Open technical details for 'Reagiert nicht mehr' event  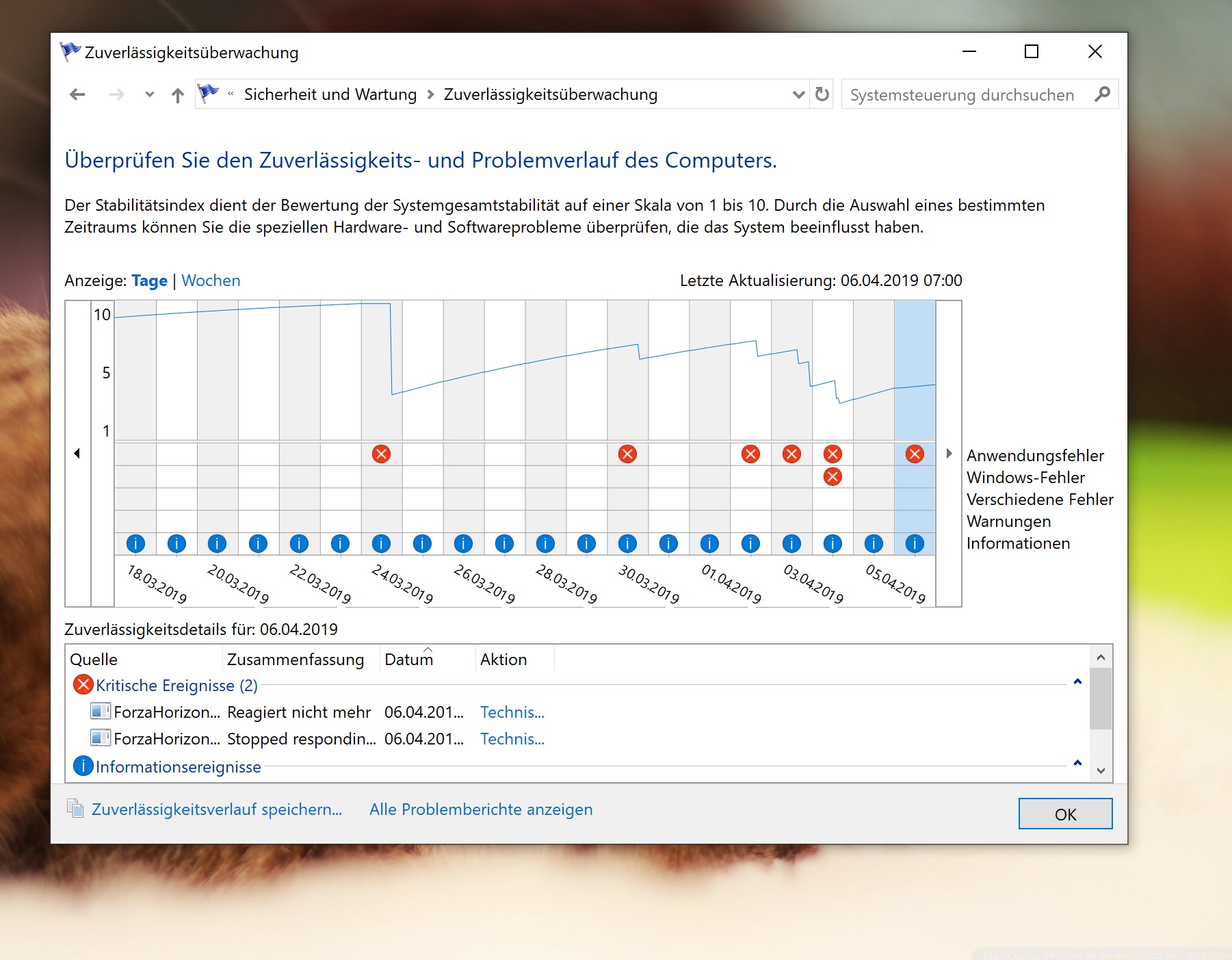(x=512, y=712)
